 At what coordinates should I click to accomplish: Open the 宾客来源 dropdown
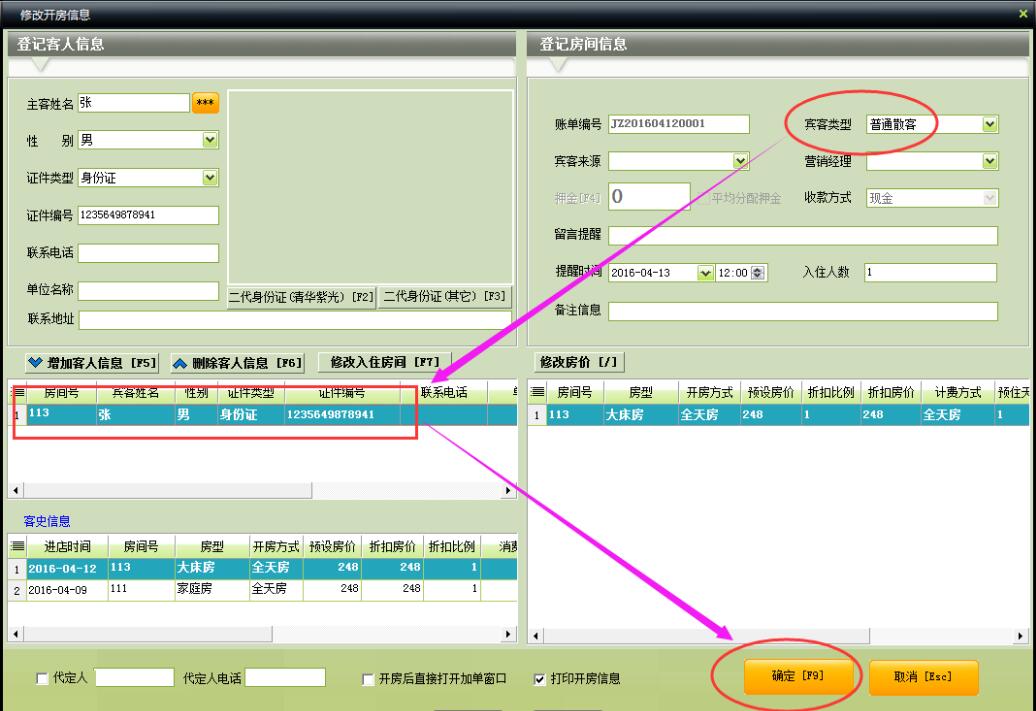tap(741, 161)
